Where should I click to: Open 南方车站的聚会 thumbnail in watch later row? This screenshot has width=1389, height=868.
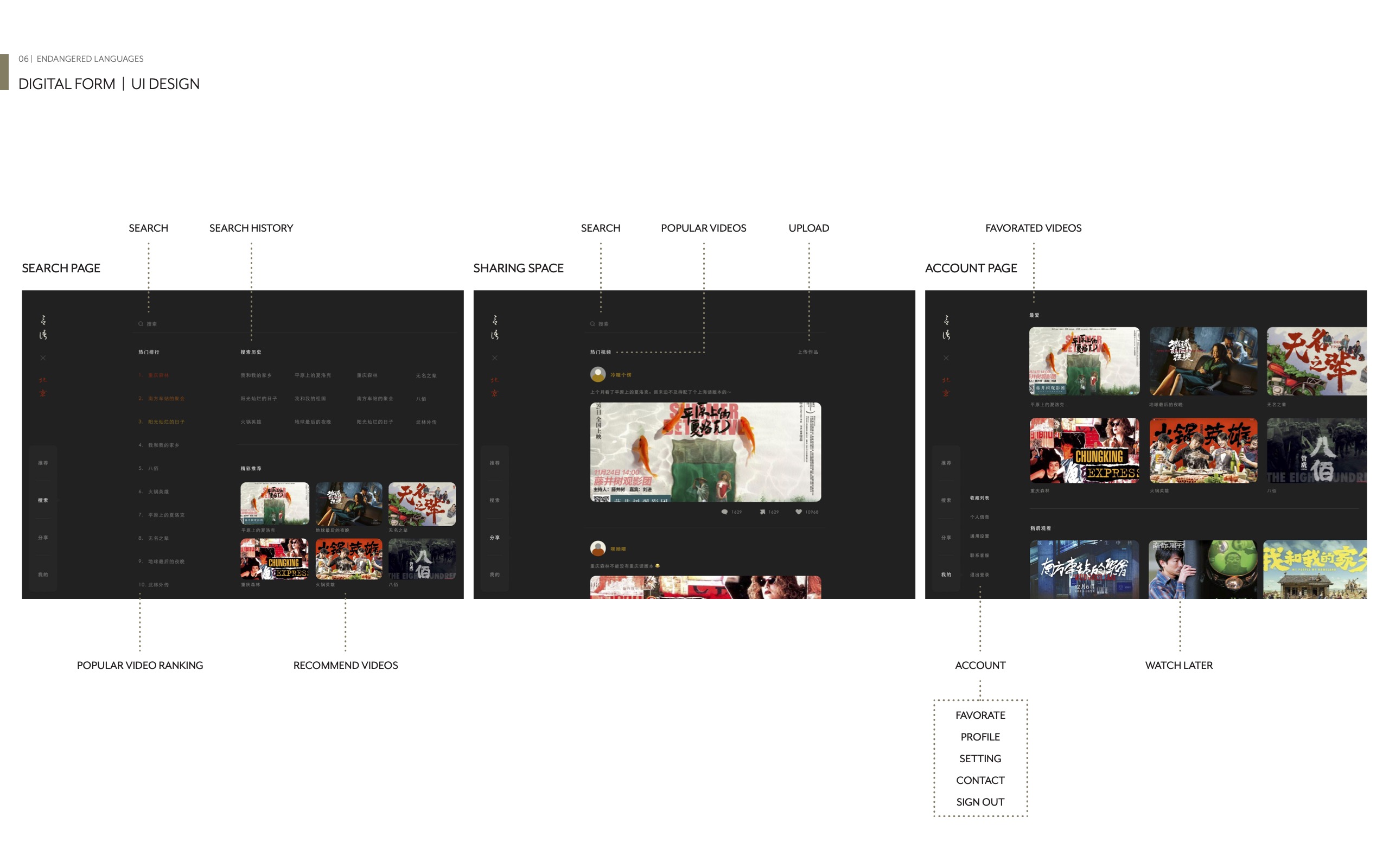(x=1084, y=569)
